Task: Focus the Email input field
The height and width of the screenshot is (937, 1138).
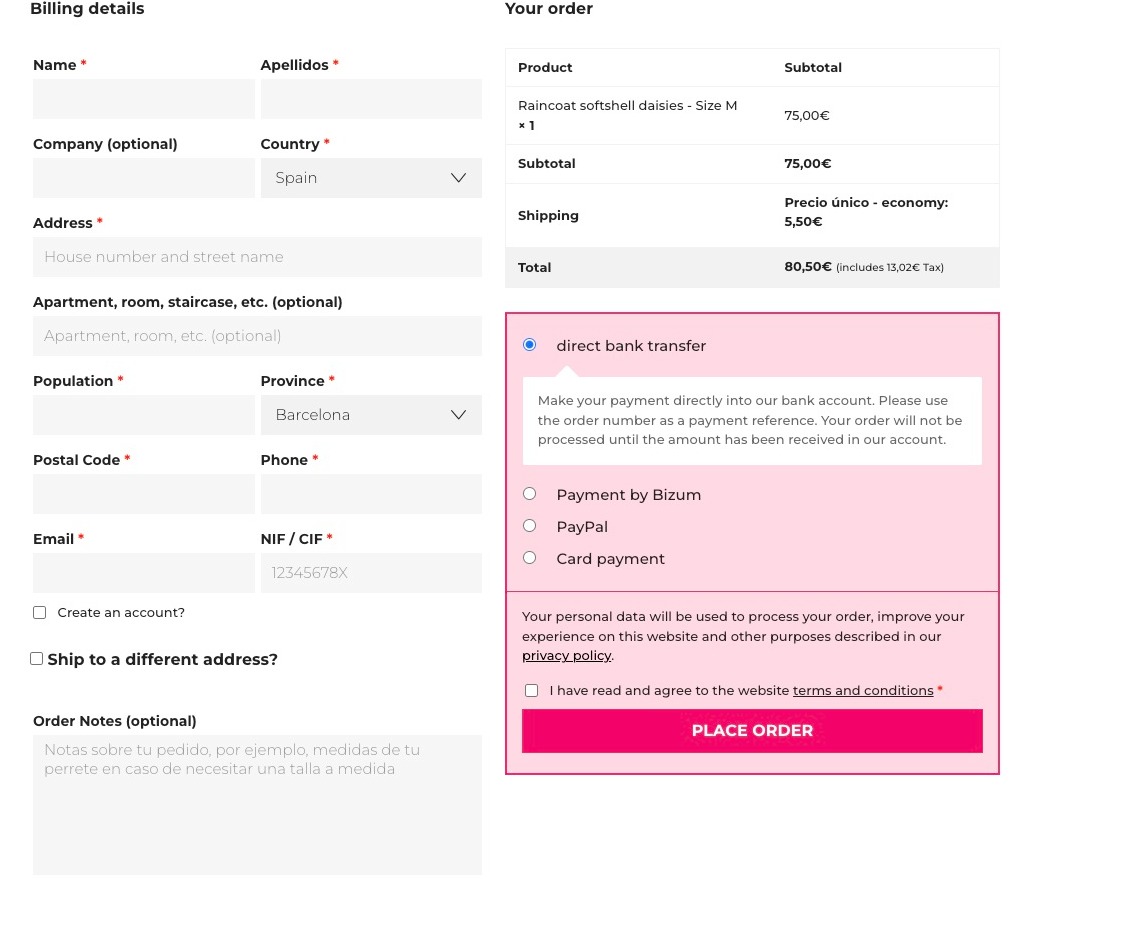Action: 144,573
